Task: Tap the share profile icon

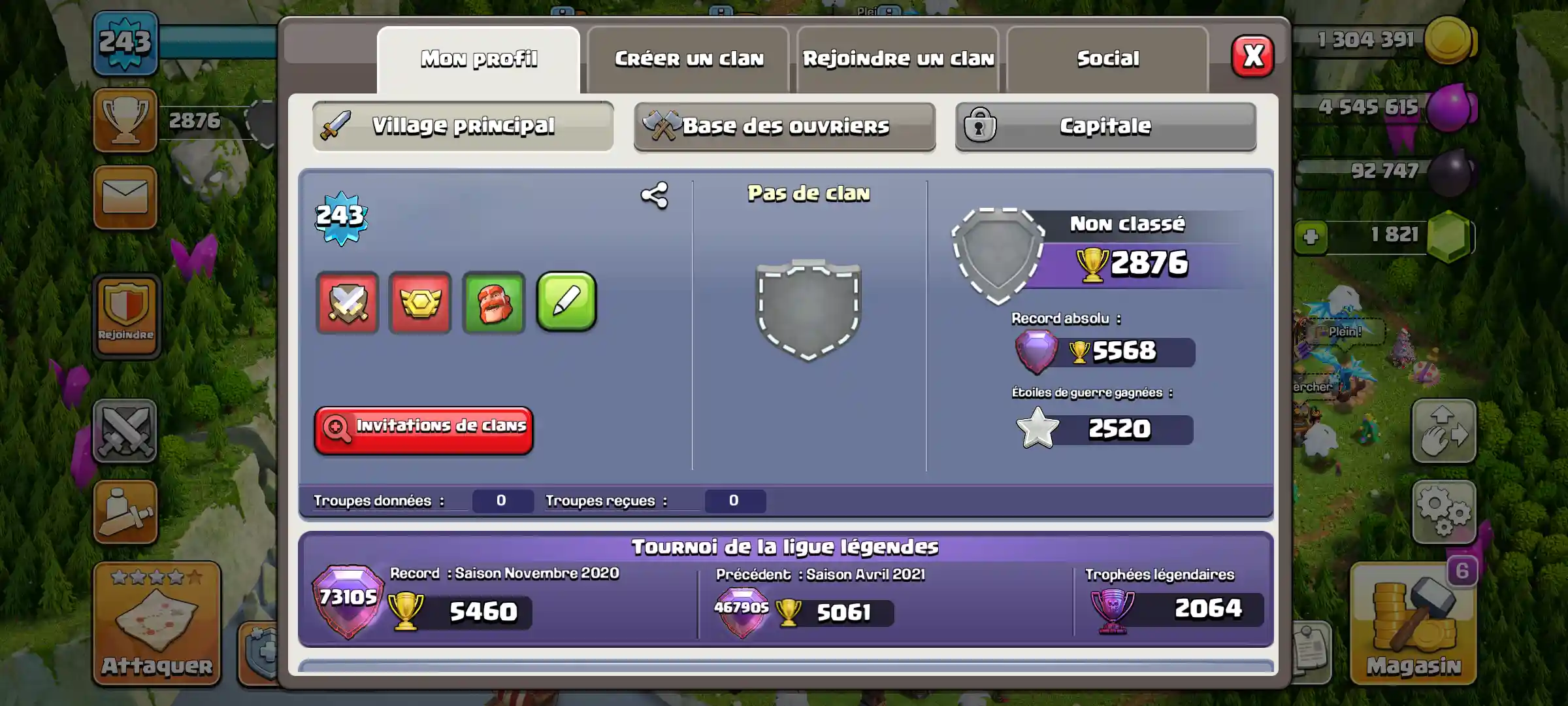Action: pyautogui.click(x=654, y=195)
